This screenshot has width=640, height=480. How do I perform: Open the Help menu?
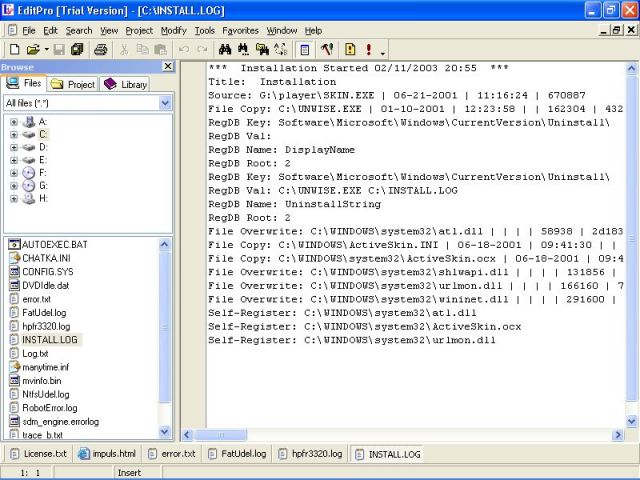313,31
